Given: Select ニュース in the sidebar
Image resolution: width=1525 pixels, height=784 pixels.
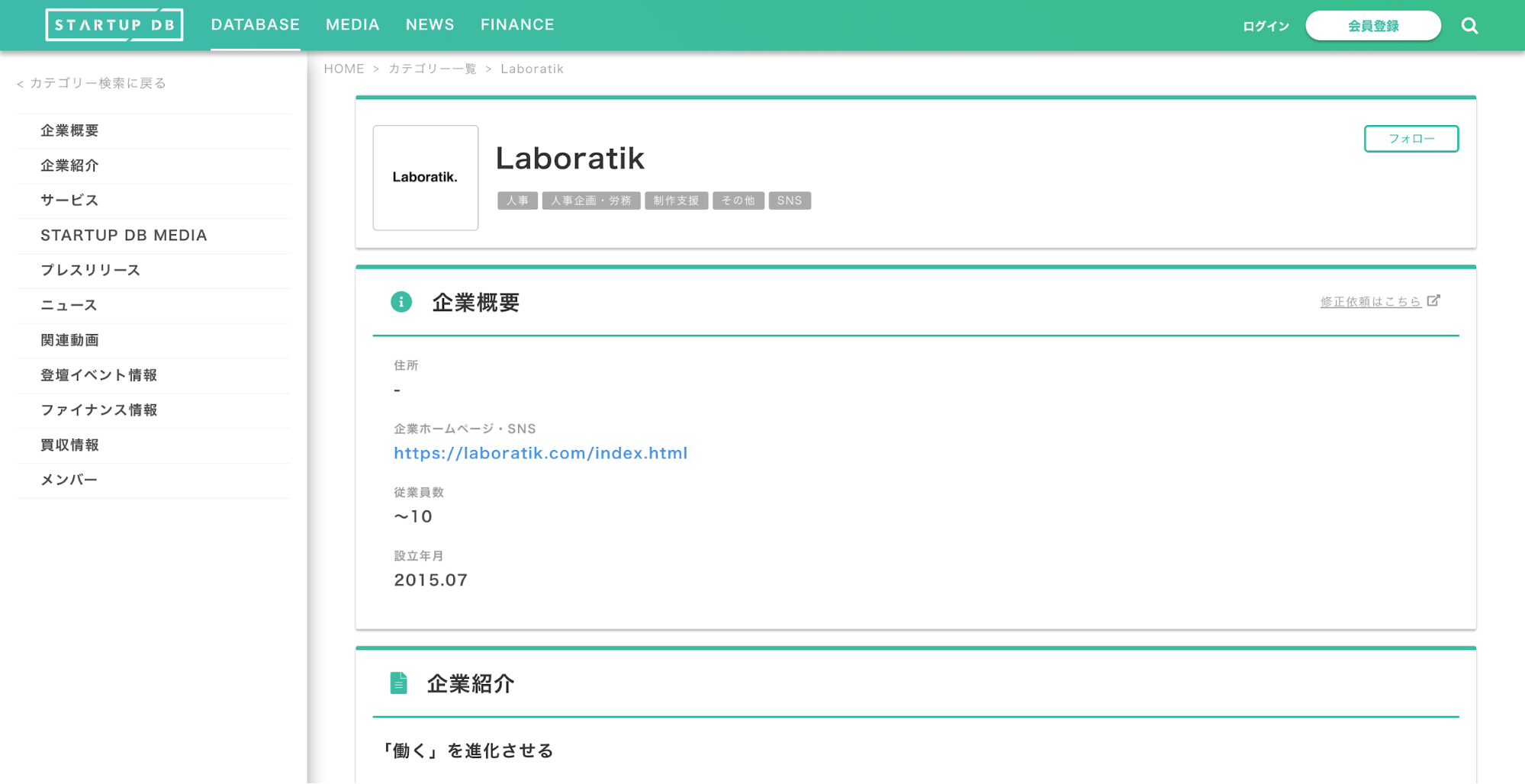Looking at the screenshot, I should 153,306.
